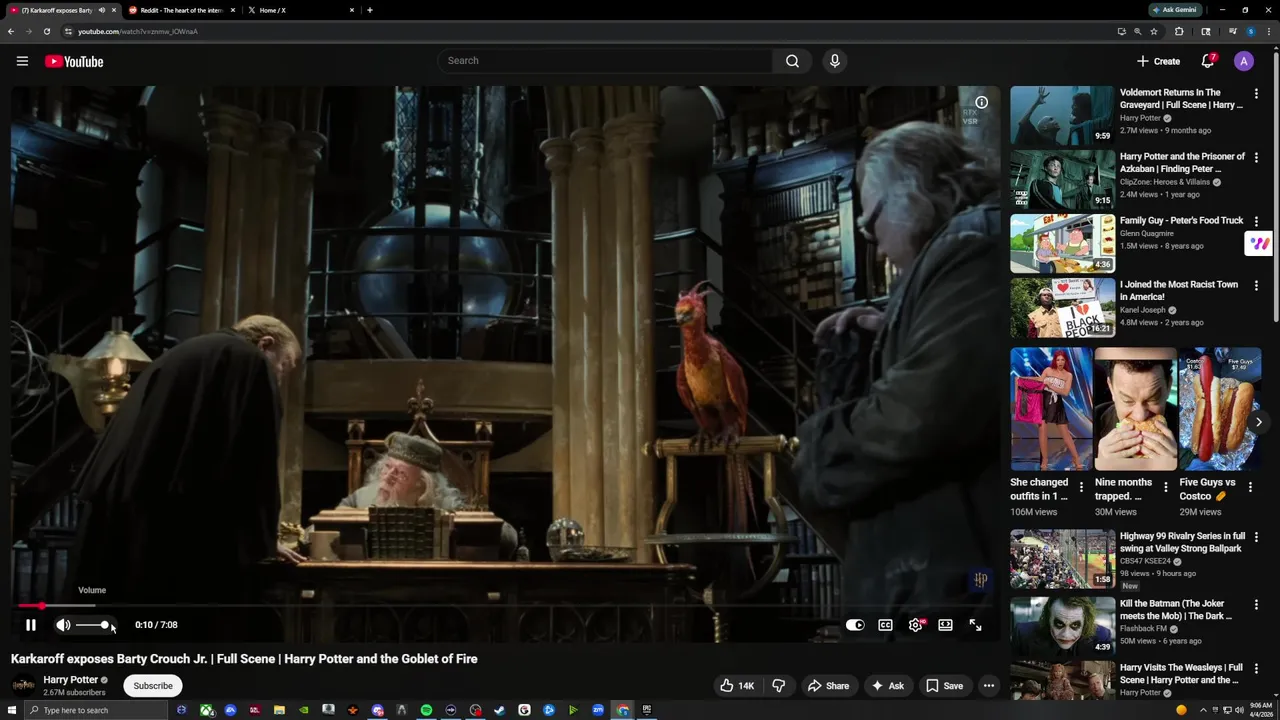
Task: Close the Reddit tab
Action: pos(233,10)
